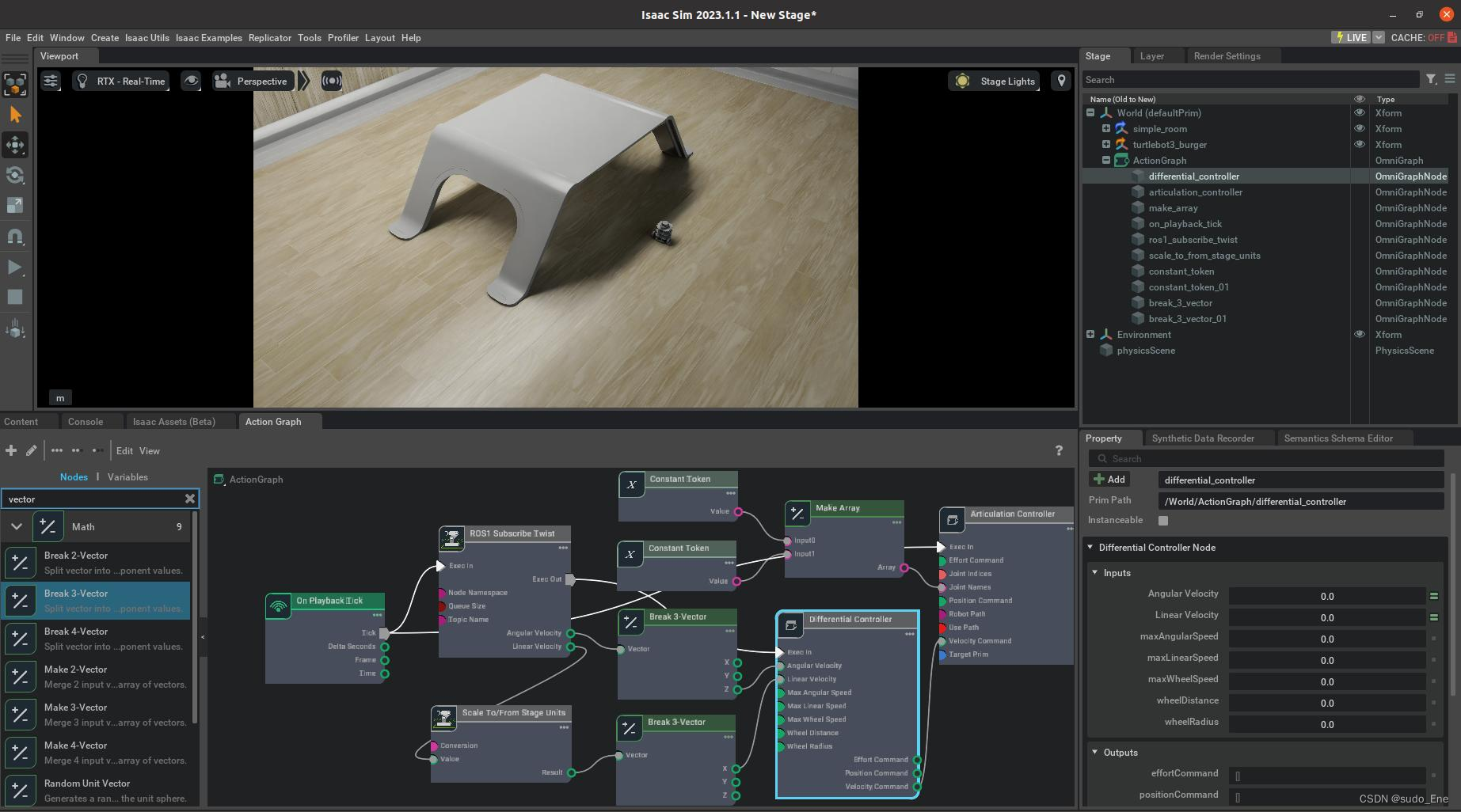Open stage panel options hamburger menu
Viewport: 1461px width, 812px height.
(1450, 79)
